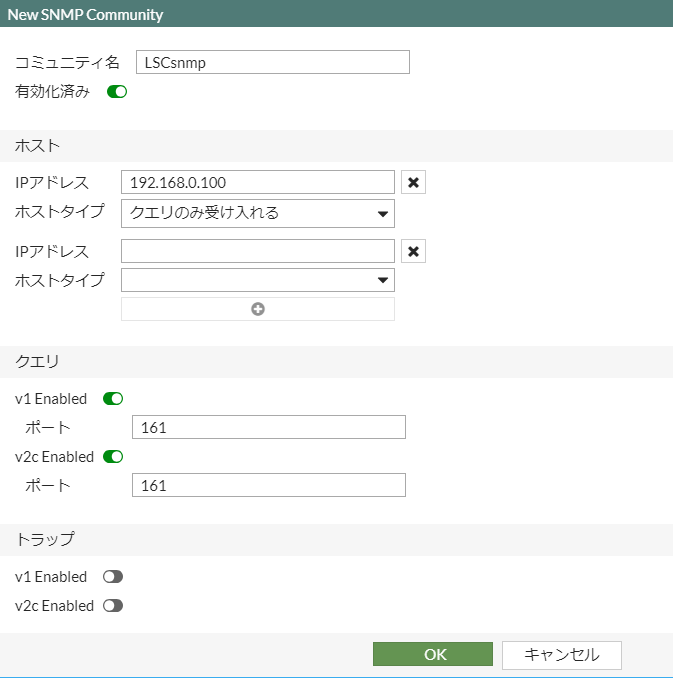
Task: Remove the 192.168.0.100 host entry
Action: click(x=413, y=182)
